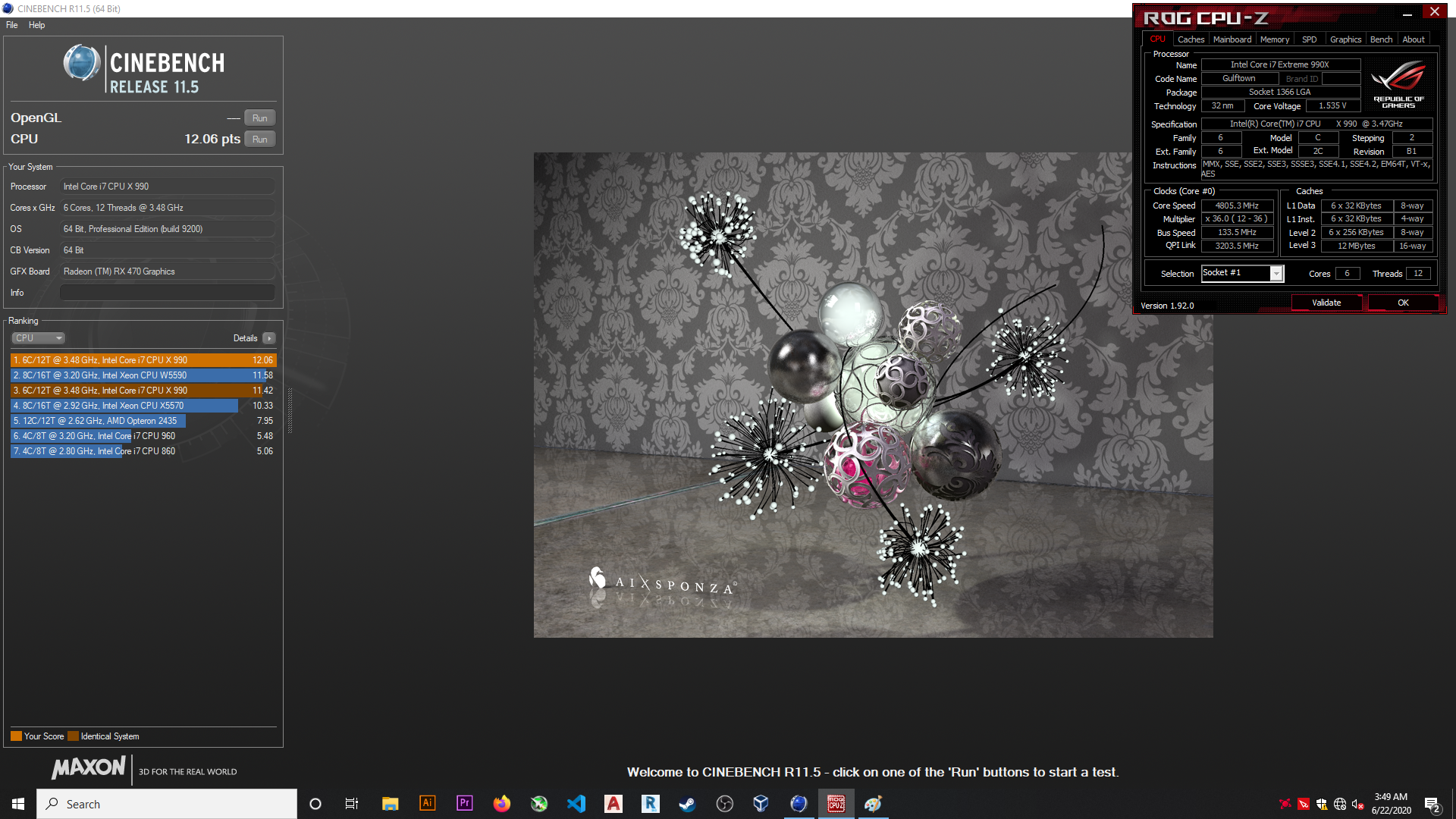Select ranking row Intel Xeon CPU W5590

click(x=143, y=375)
